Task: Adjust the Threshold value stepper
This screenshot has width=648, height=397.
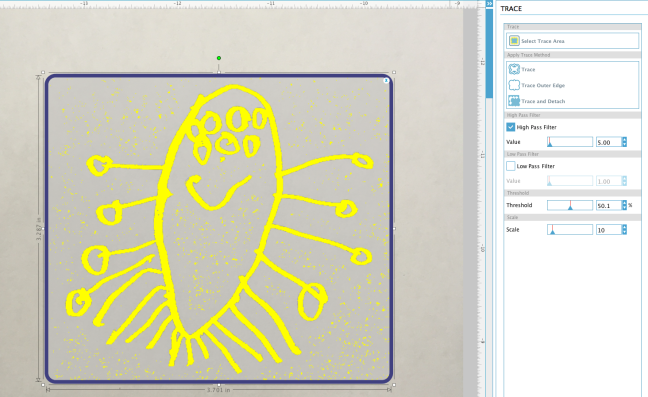Action: click(x=624, y=205)
